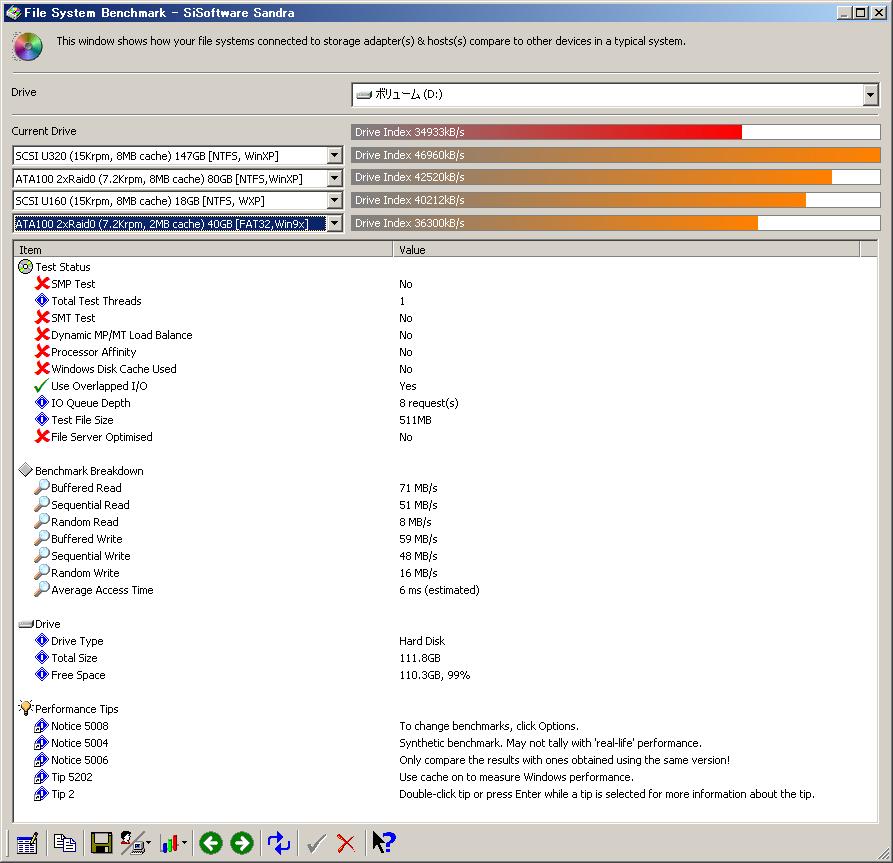The width and height of the screenshot is (893, 863).
Task: Click the red X icon beside SMP Test
Action: (x=42, y=283)
